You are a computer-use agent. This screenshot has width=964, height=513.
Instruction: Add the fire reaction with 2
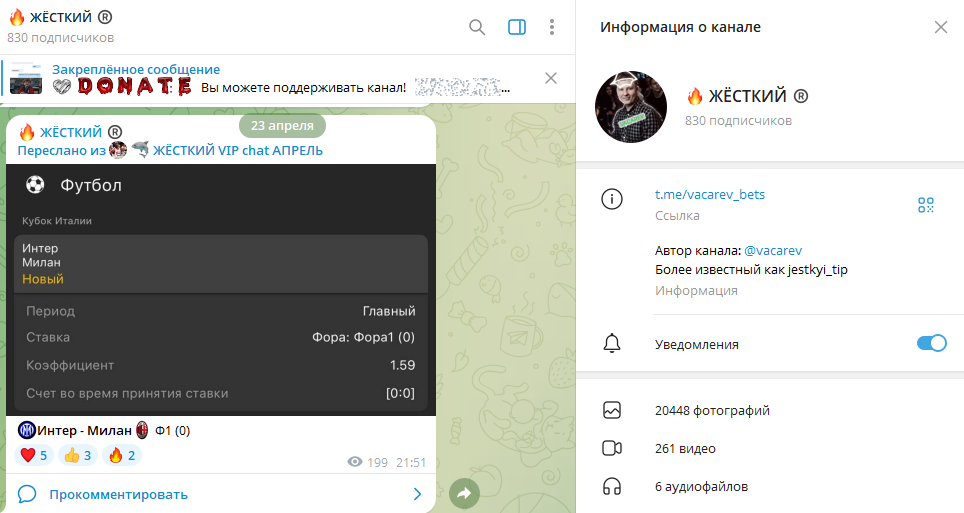122,455
